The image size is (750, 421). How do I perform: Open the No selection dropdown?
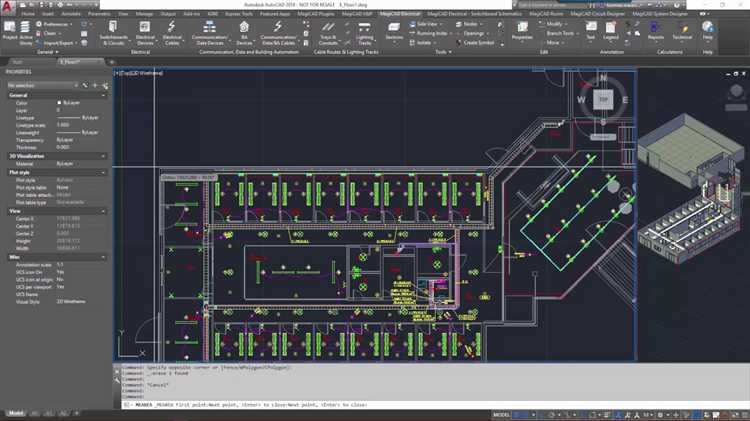tap(45, 86)
